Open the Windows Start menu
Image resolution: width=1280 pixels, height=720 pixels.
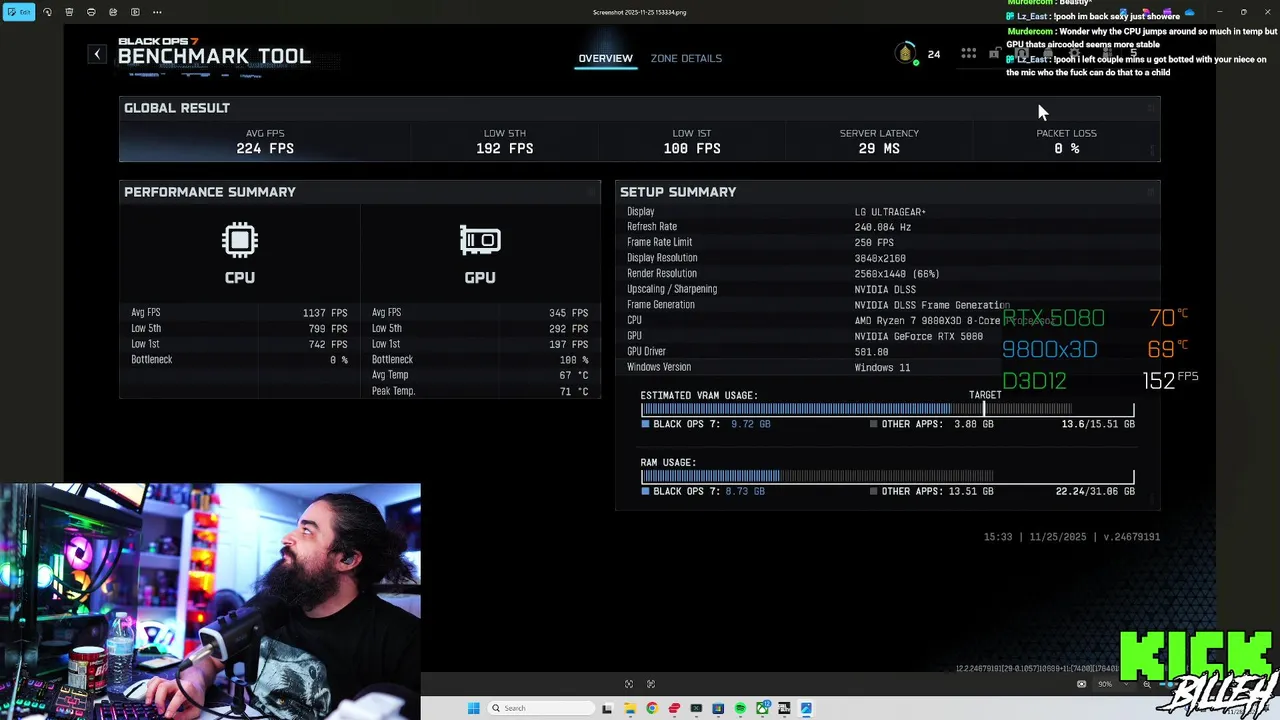[x=473, y=708]
